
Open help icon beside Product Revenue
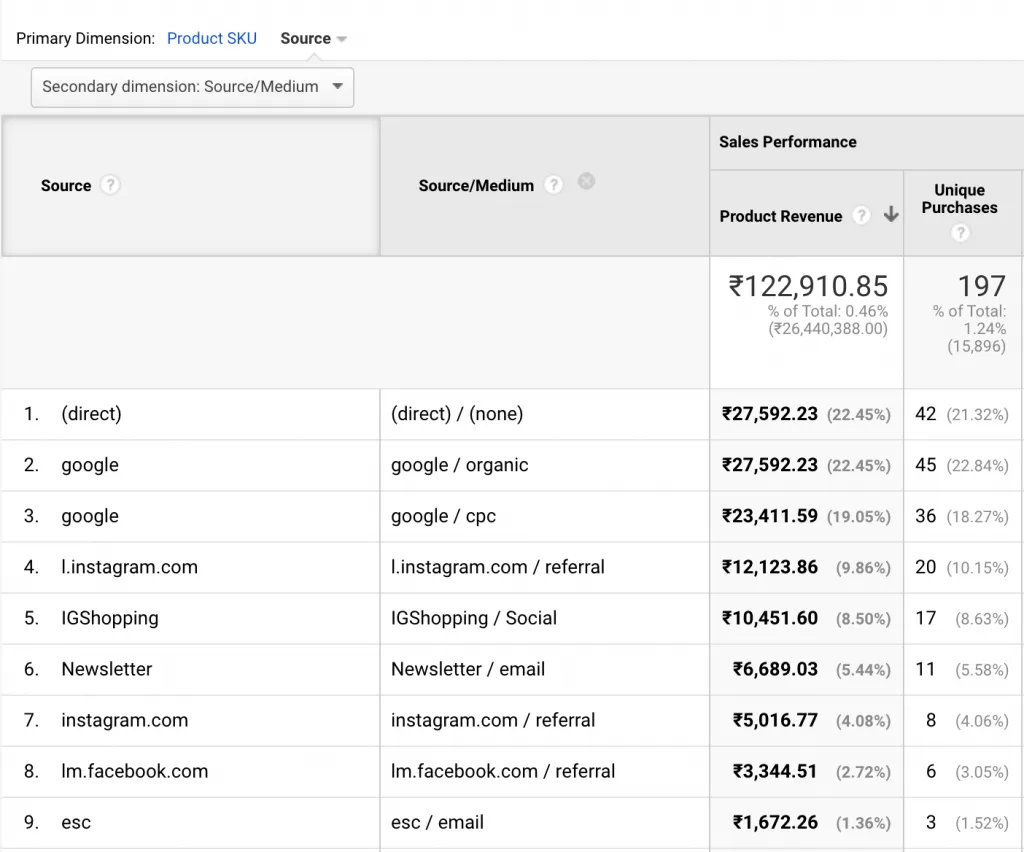(861, 215)
